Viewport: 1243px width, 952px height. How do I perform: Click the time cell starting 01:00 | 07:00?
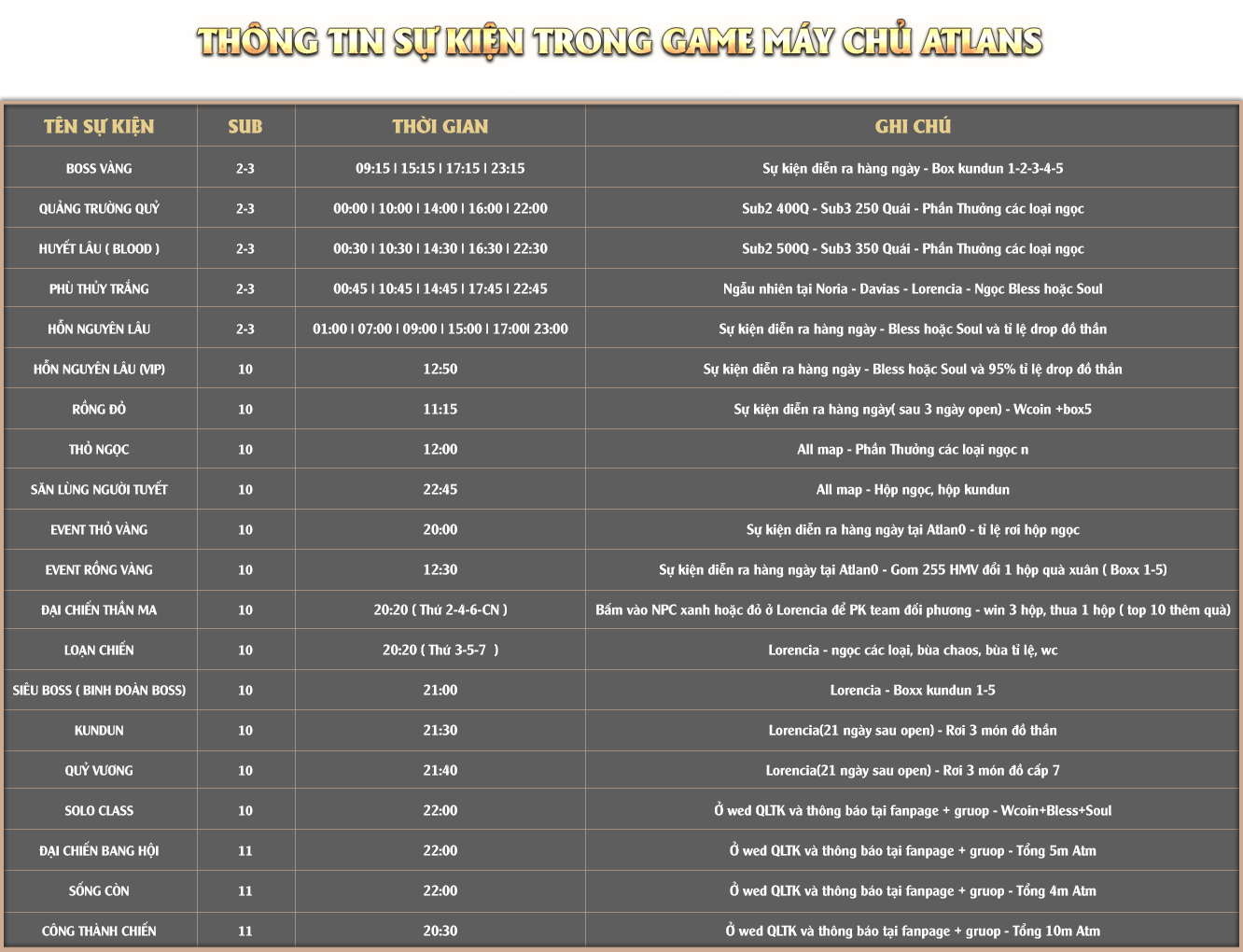[x=440, y=329]
